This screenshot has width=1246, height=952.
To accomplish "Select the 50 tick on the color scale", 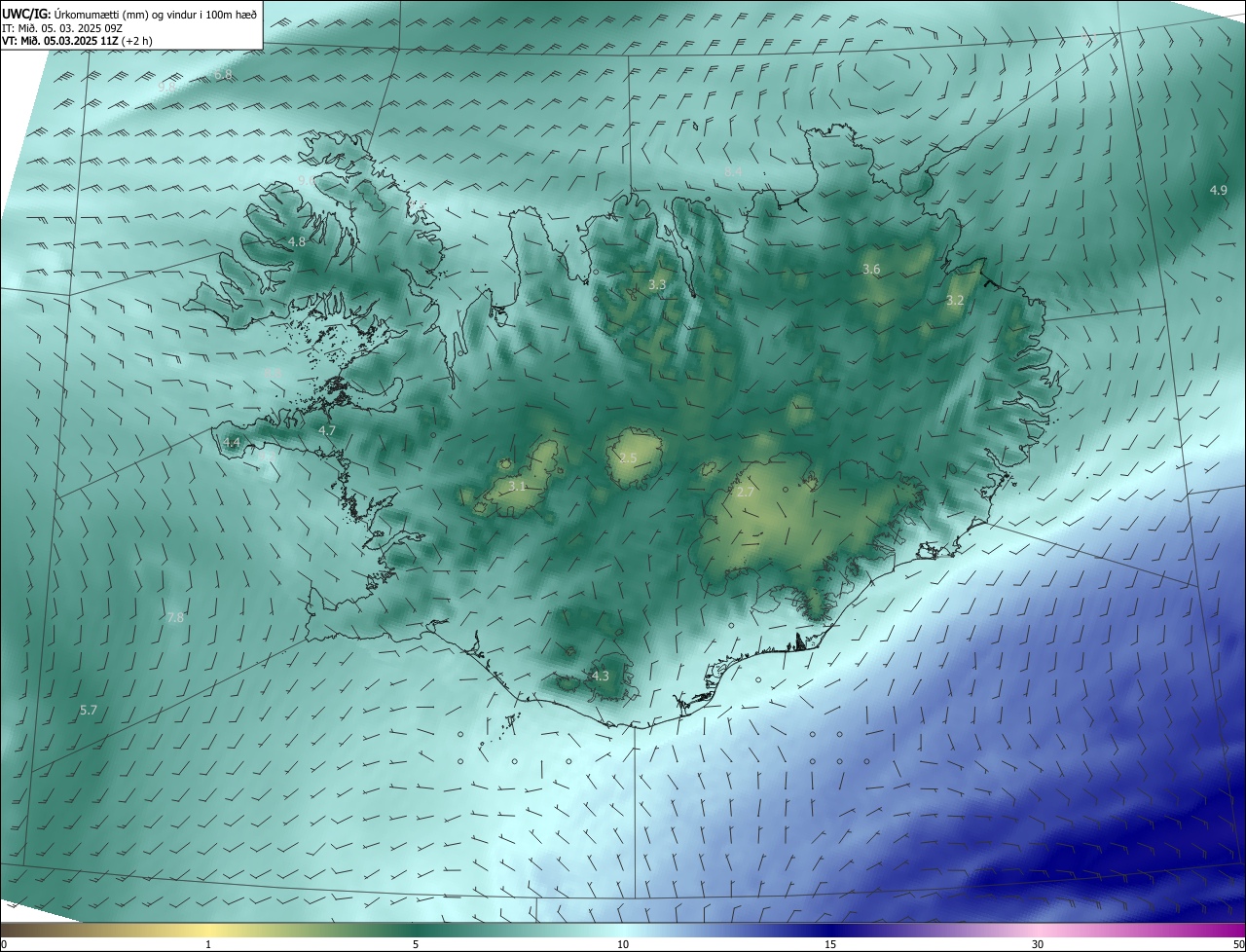I will click(1238, 944).
